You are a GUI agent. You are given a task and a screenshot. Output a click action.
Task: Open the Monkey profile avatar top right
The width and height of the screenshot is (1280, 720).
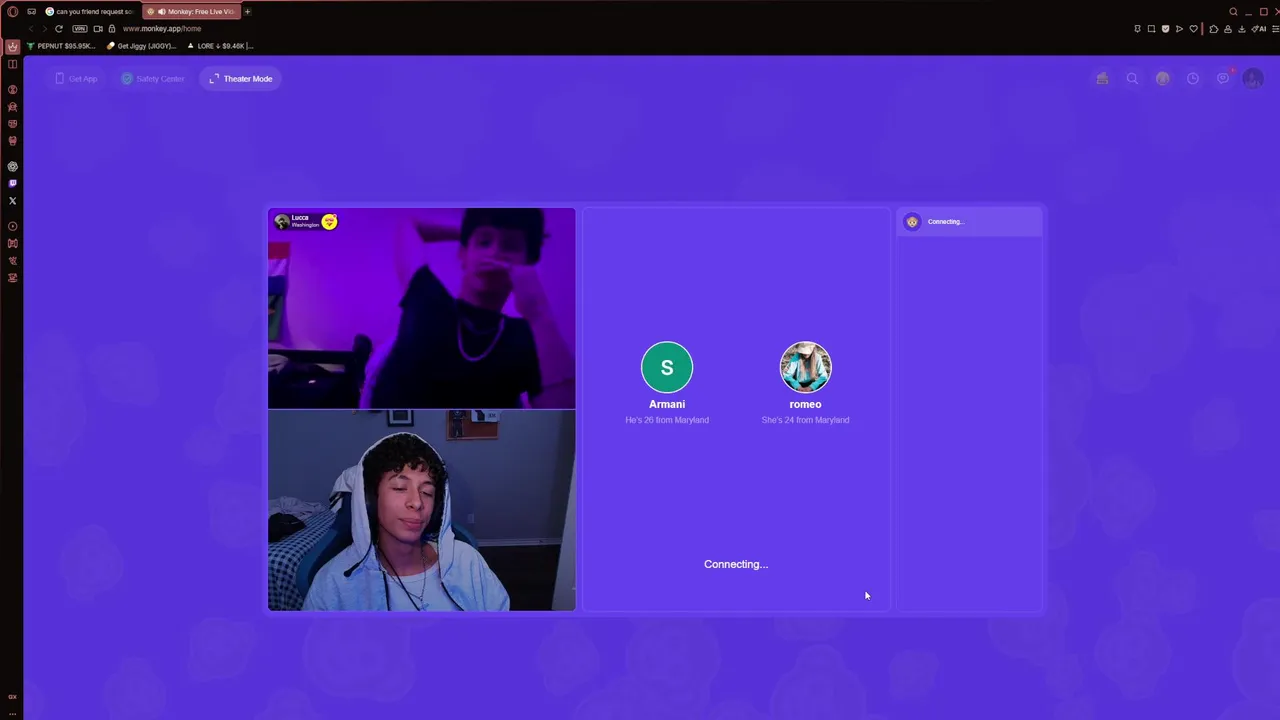point(1252,78)
